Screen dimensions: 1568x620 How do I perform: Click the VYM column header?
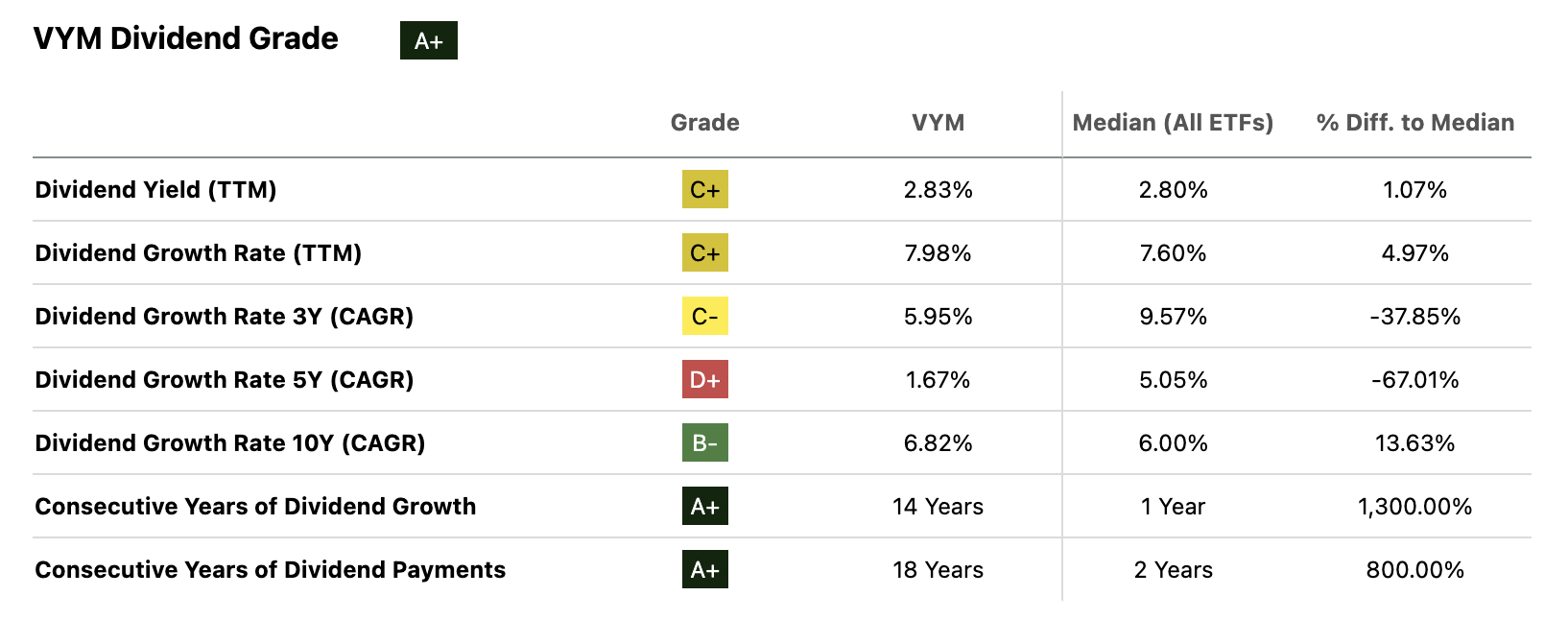[938, 123]
